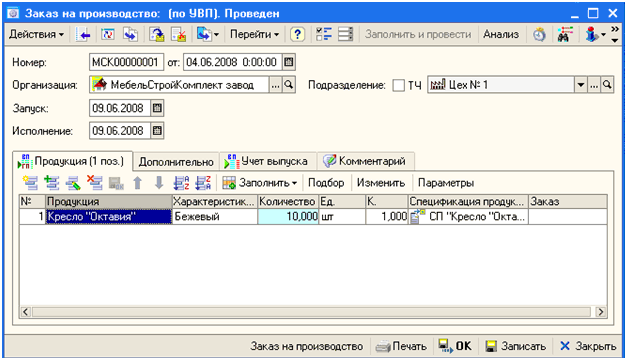Open the create-based-on dropdown icon
Screen dimensions: 627x360
click(207, 35)
